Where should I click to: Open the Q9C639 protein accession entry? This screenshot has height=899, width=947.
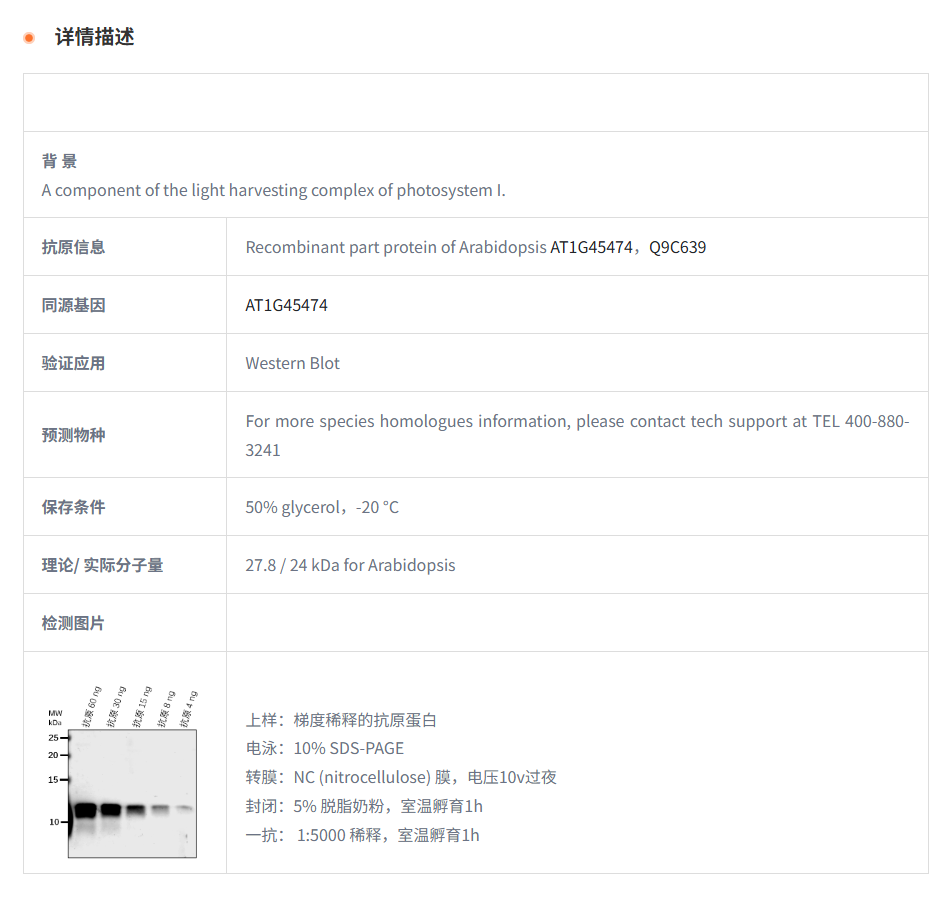click(x=676, y=247)
